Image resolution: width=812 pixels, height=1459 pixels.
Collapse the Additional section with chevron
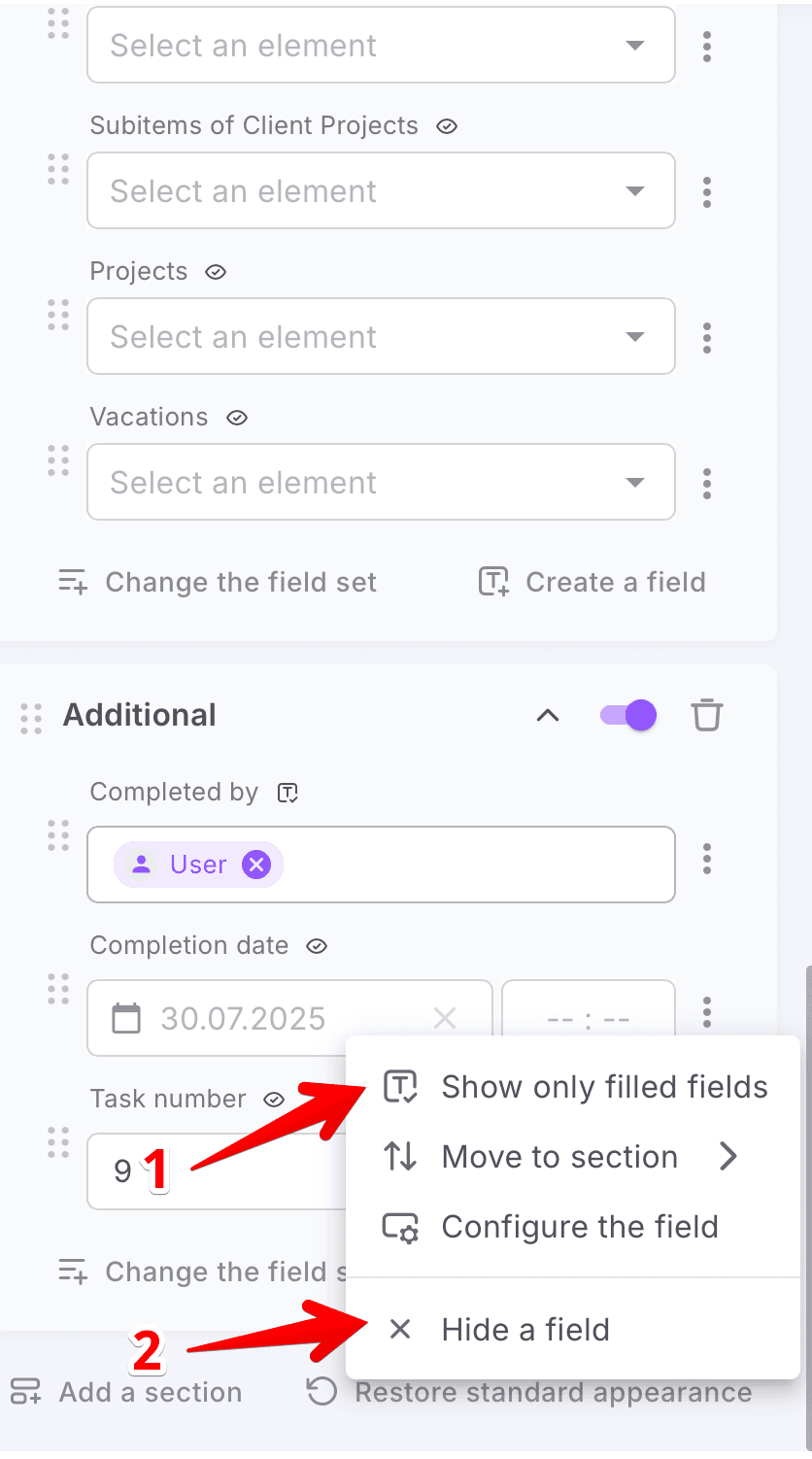click(x=548, y=716)
